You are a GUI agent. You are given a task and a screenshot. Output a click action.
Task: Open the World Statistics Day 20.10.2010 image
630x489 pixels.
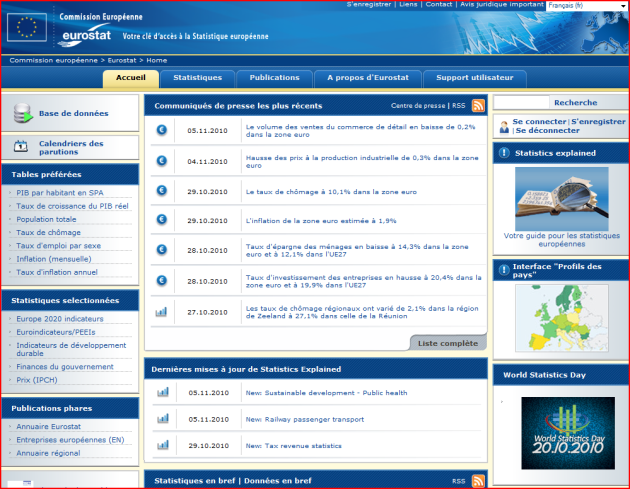(x=568, y=433)
